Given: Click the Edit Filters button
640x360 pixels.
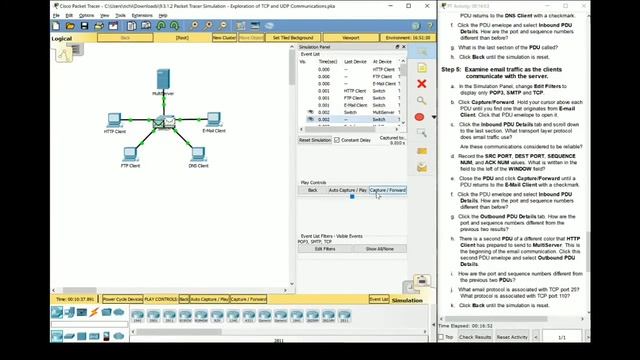Looking at the screenshot, I should (325, 249).
